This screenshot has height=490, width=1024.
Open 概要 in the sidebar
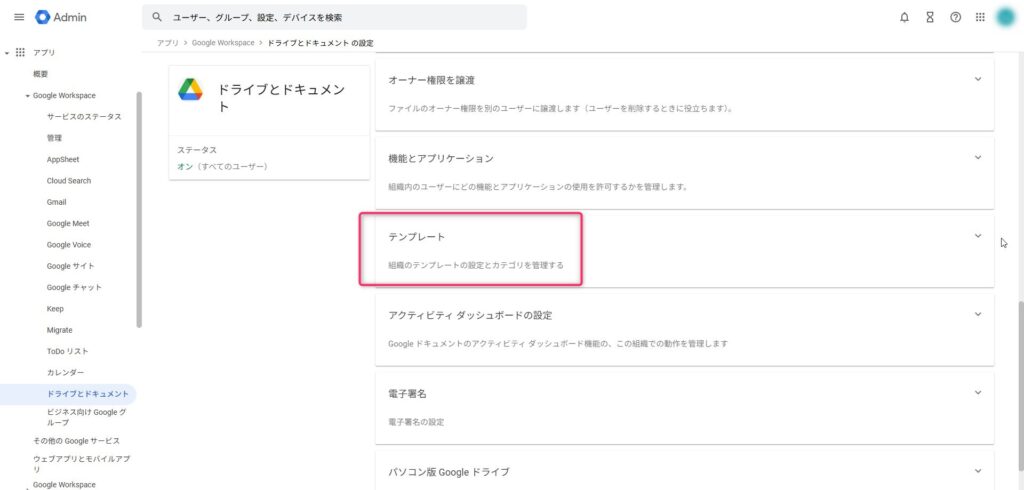pos(40,74)
